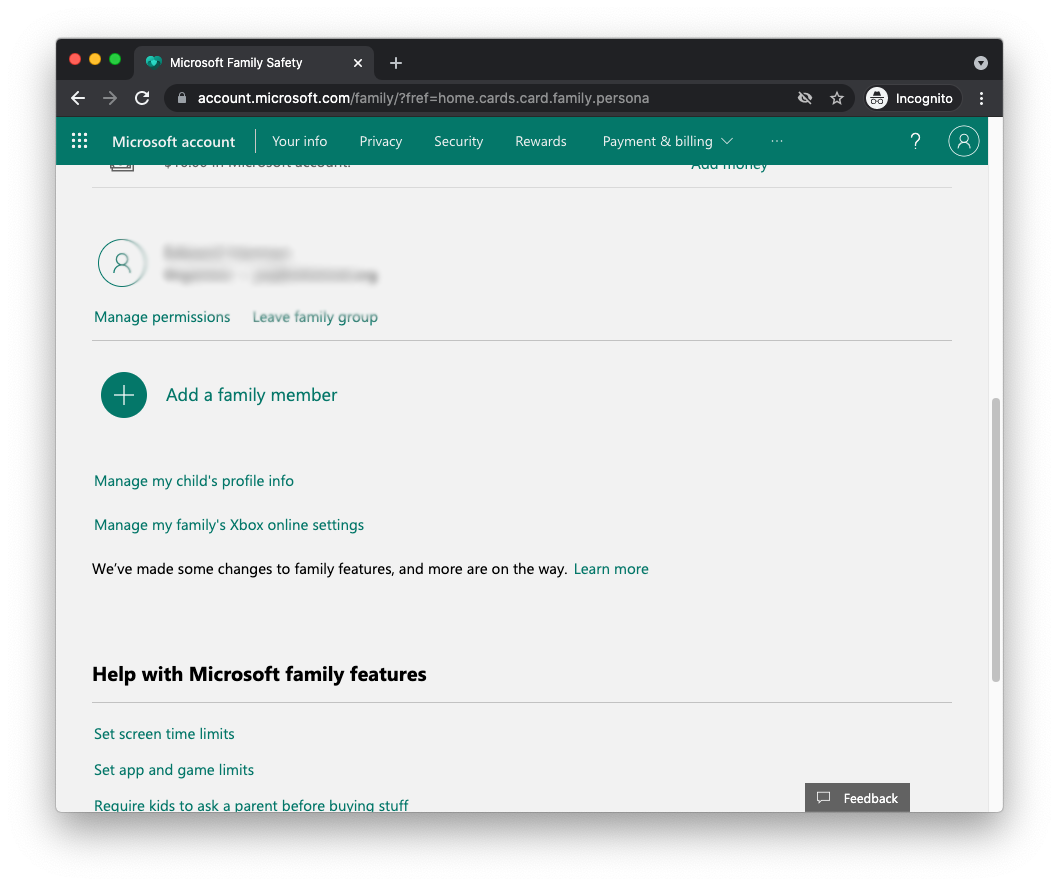Open help via the question mark icon

(x=915, y=141)
